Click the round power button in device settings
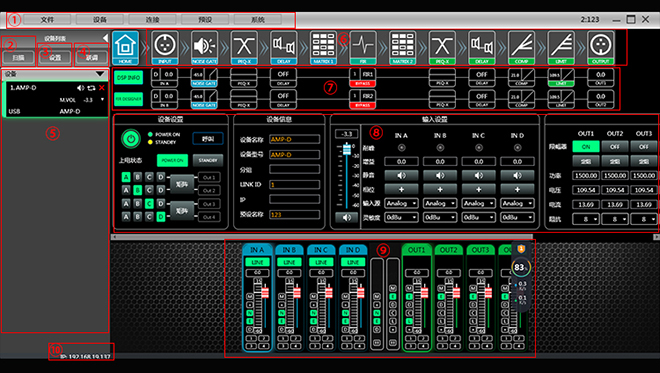The image size is (660, 373). (x=131, y=139)
